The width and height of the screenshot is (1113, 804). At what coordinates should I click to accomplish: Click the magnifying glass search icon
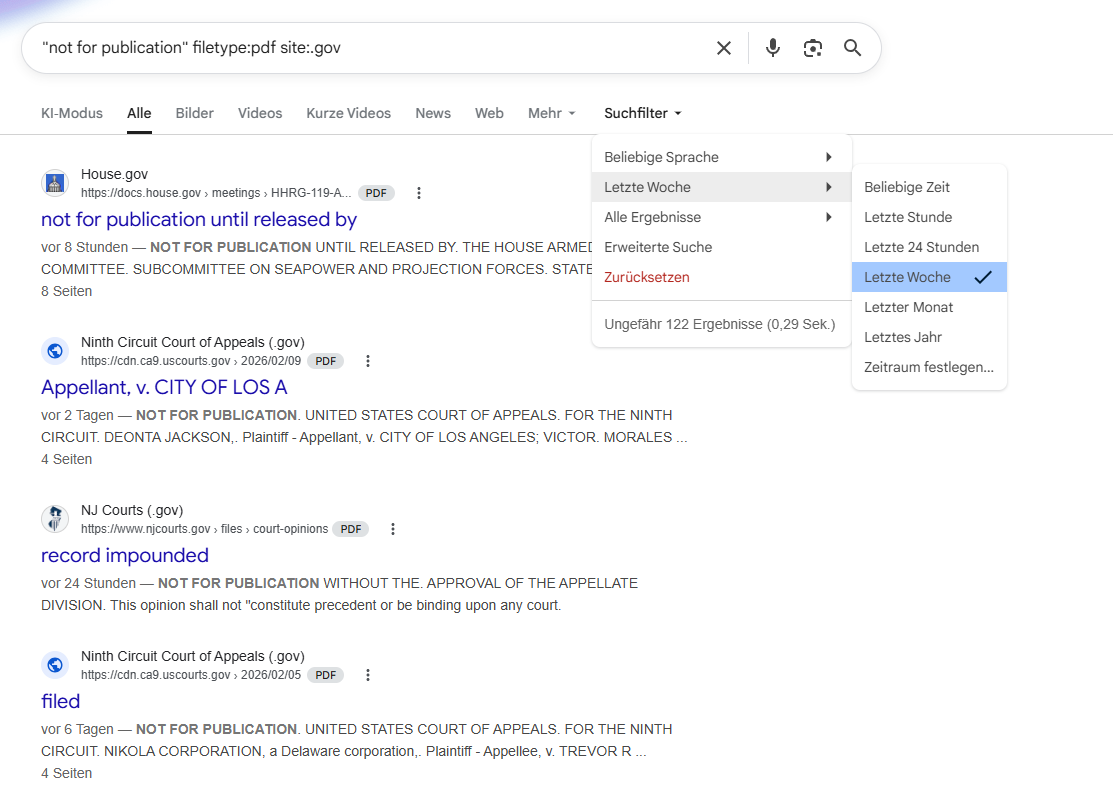click(851, 47)
